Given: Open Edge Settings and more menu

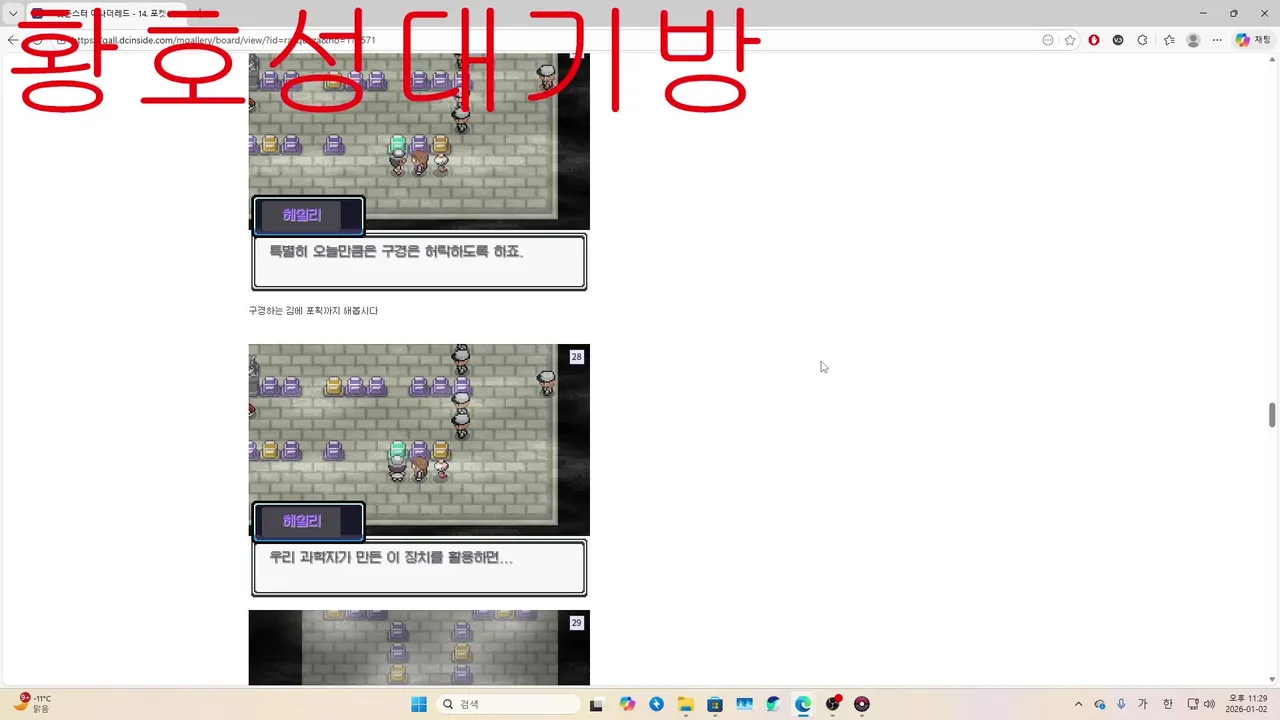Looking at the screenshot, I should tap(1217, 40).
